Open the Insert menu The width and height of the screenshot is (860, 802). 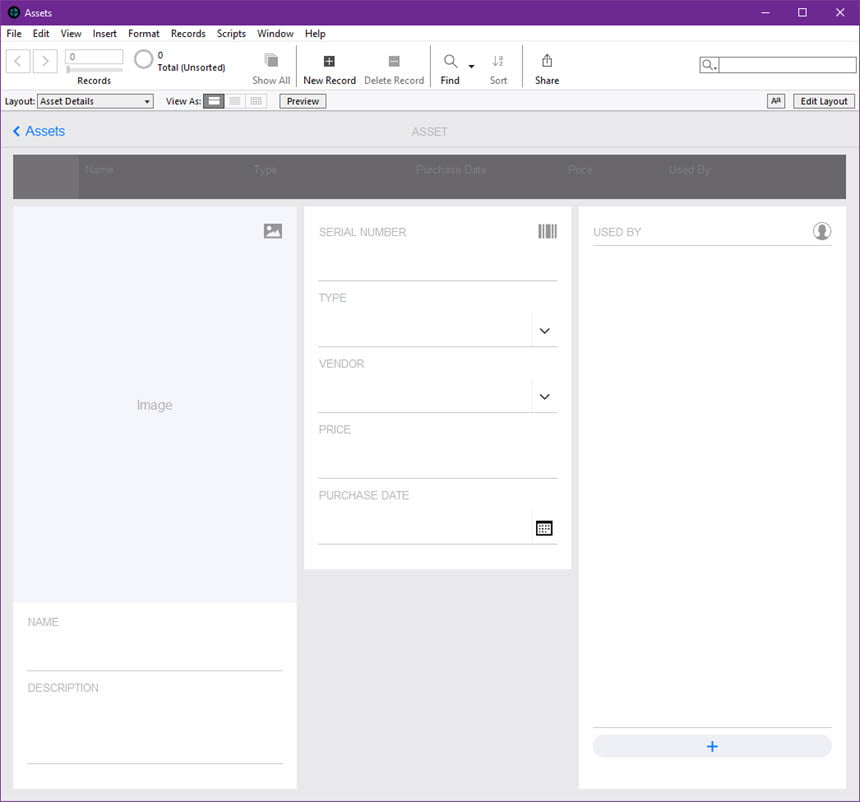pyautogui.click(x=105, y=33)
